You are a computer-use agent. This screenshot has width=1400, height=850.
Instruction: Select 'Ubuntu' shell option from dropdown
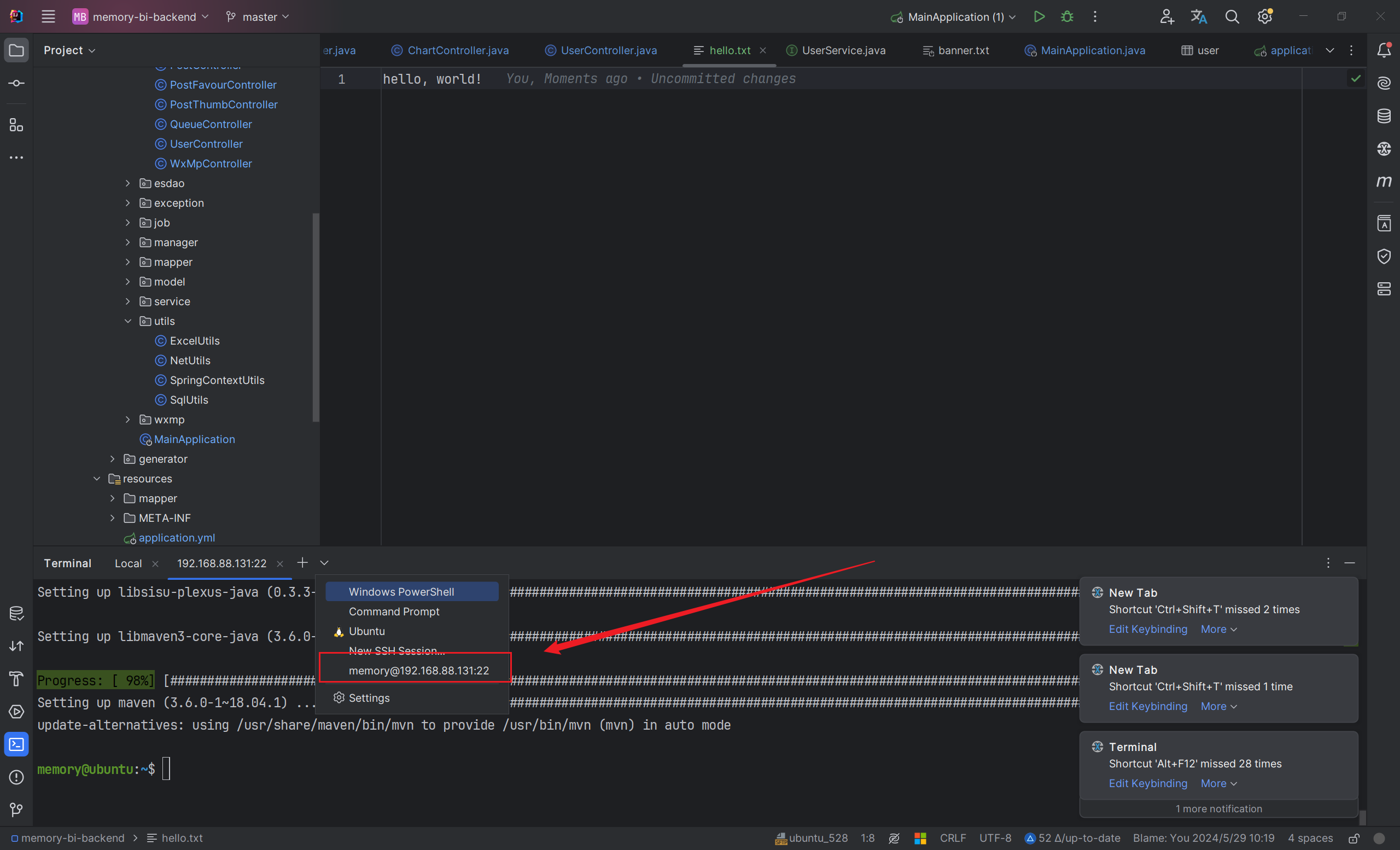click(366, 631)
